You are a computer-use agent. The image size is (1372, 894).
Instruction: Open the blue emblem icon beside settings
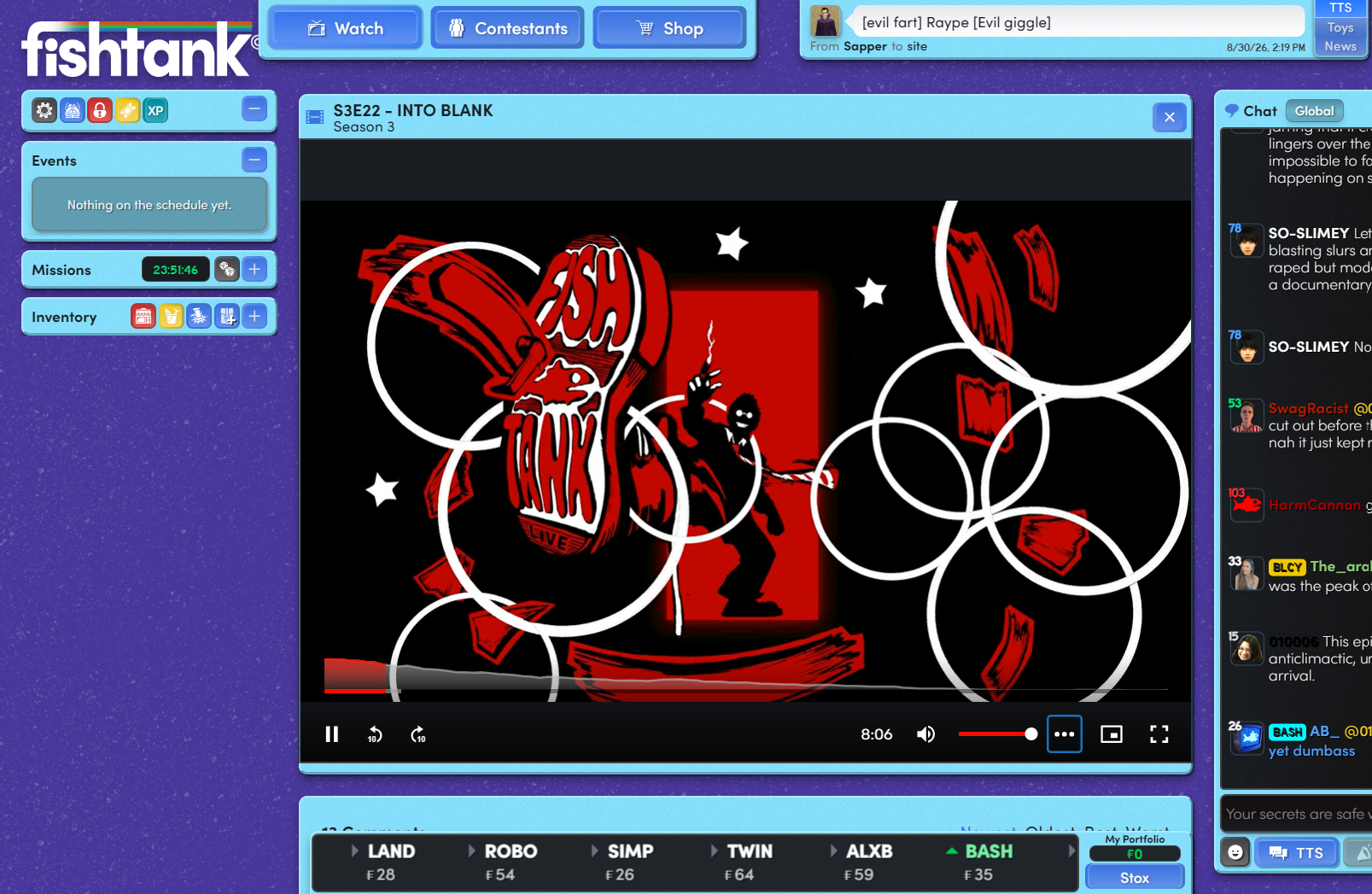pyautogui.click(x=73, y=110)
